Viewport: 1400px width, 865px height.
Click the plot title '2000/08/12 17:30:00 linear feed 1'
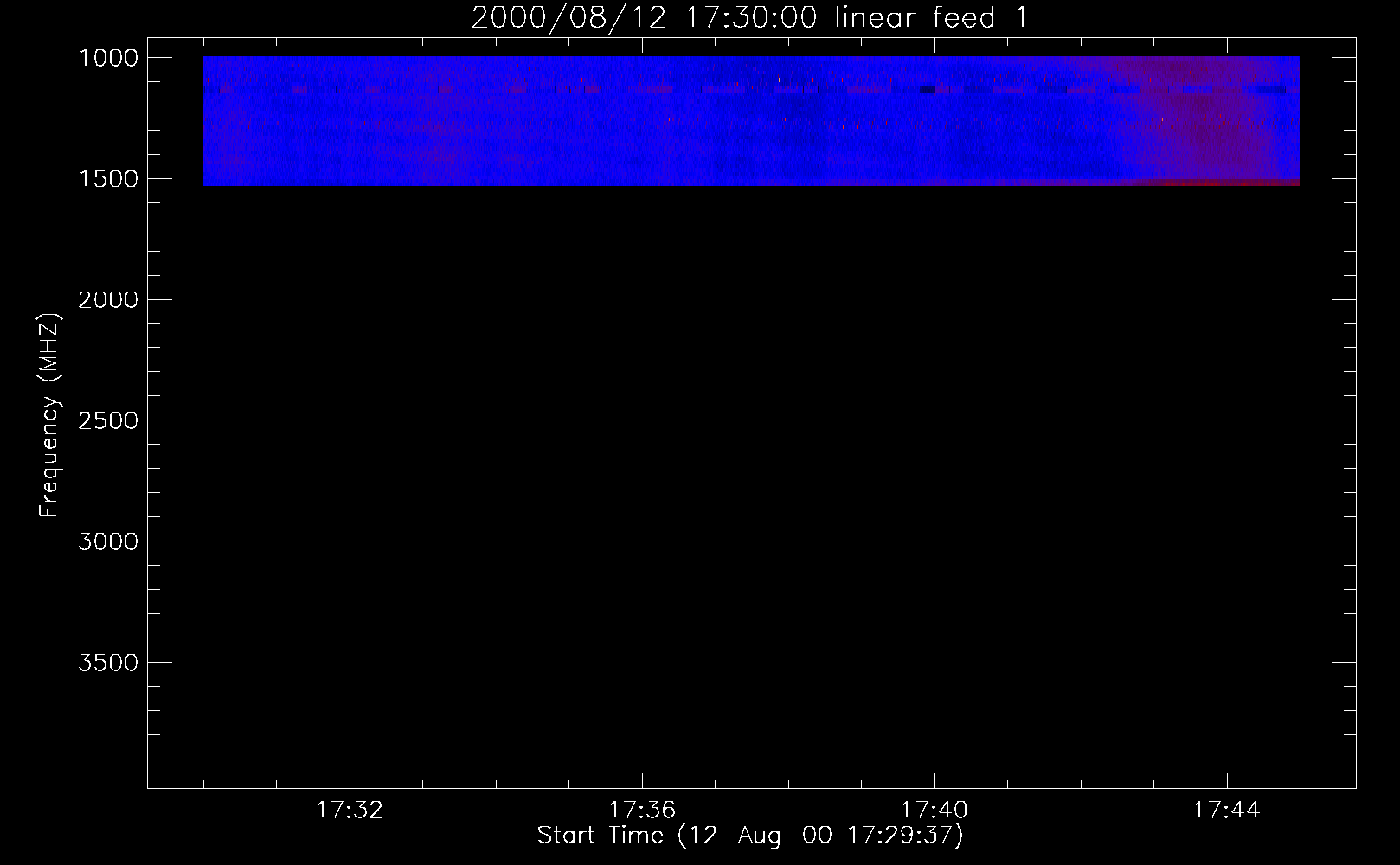[x=750, y=17]
